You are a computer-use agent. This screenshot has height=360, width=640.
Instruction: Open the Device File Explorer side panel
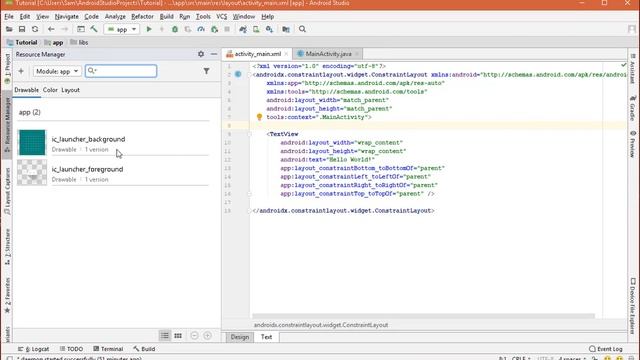click(x=633, y=305)
